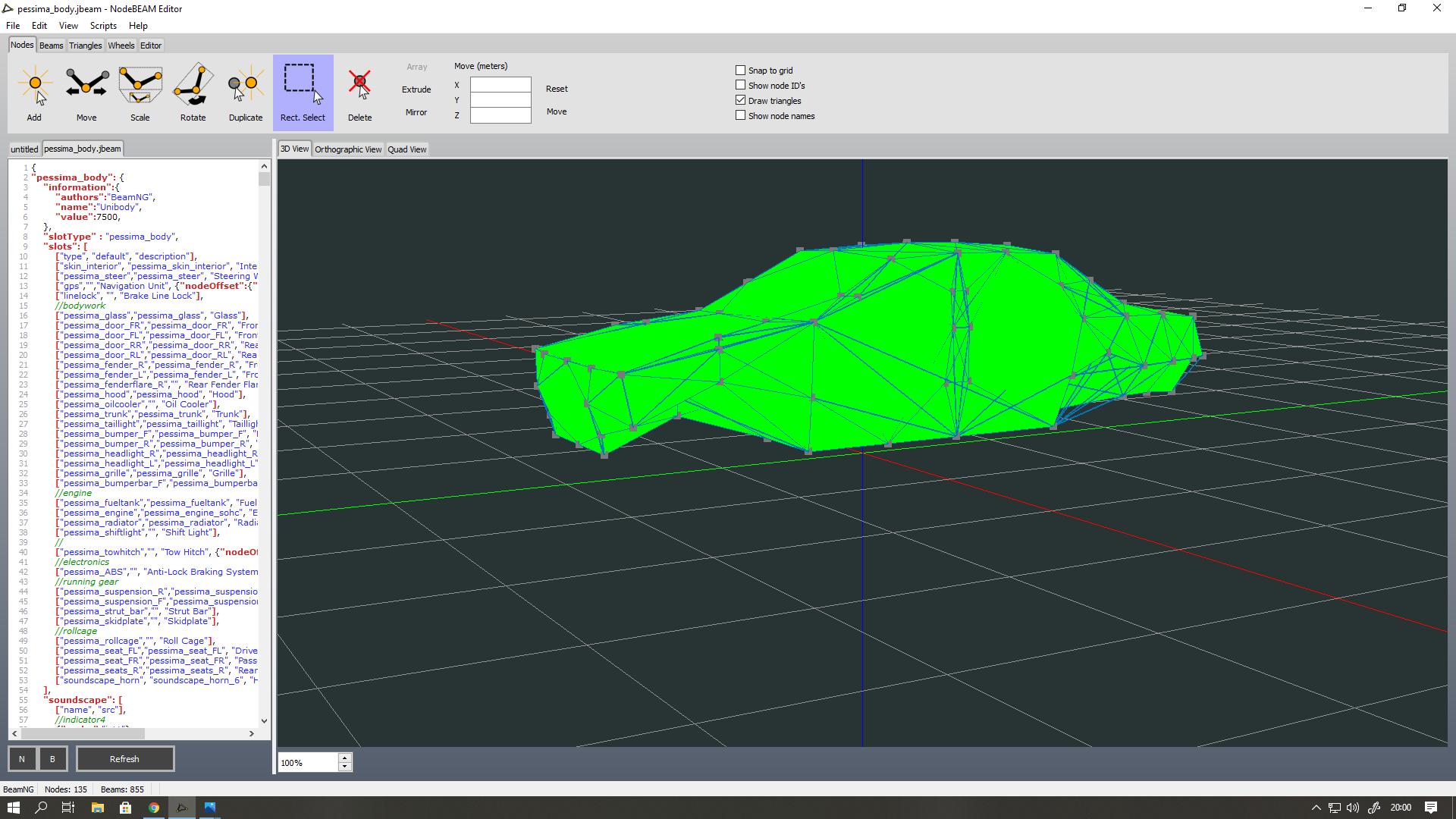Image resolution: width=1456 pixels, height=819 pixels.
Task: Toggle Show node ID's checkbox
Action: pos(741,86)
